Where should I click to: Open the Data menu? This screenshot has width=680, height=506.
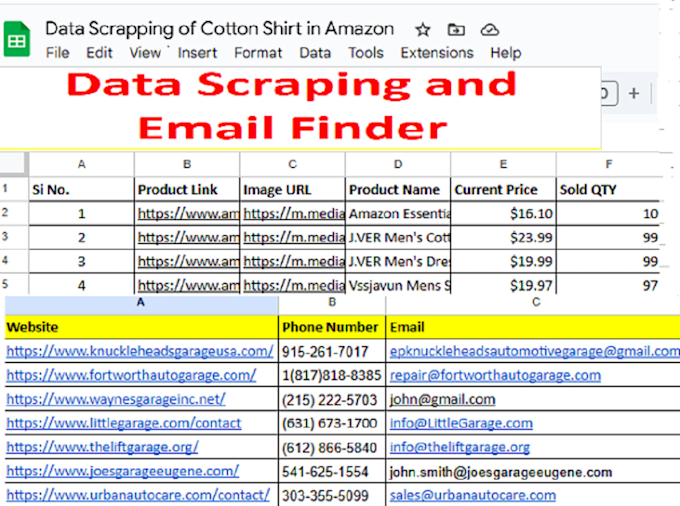315,53
